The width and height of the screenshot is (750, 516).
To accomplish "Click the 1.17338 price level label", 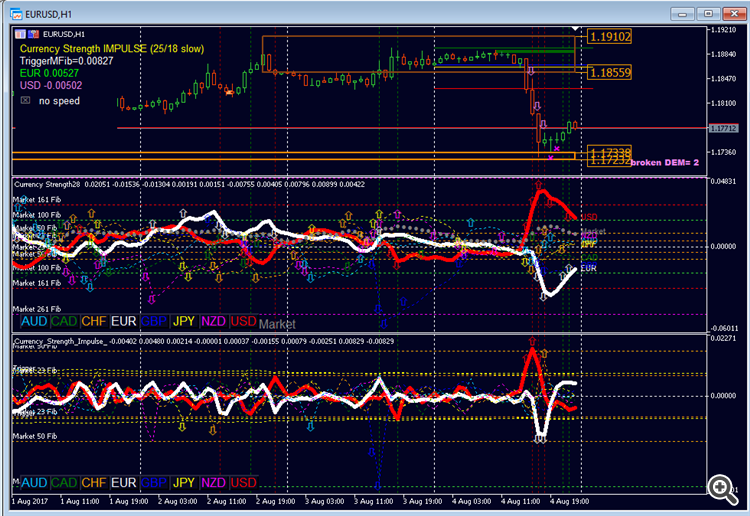I will 609,153.
